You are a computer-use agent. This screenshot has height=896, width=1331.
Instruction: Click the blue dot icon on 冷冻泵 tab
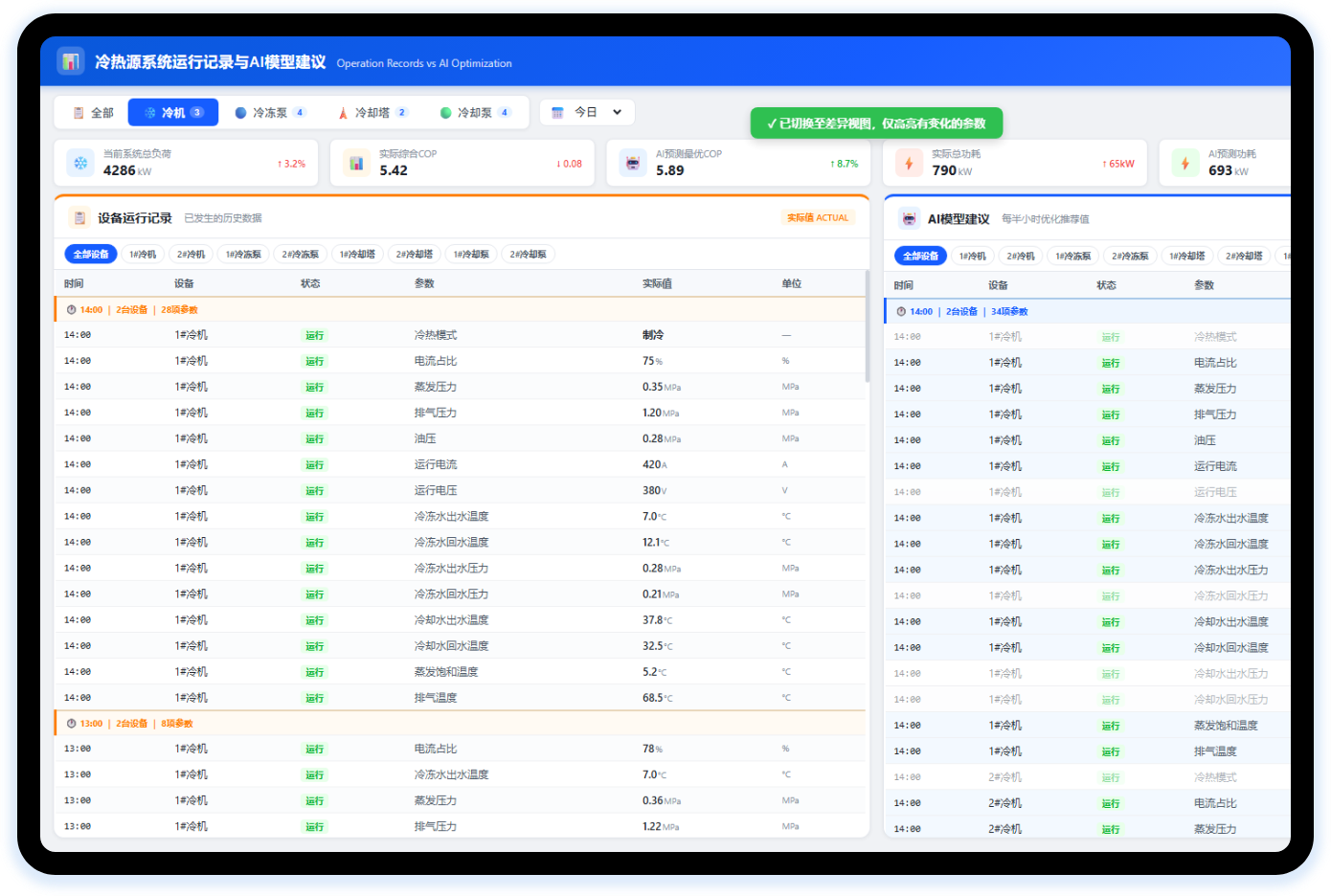point(240,113)
